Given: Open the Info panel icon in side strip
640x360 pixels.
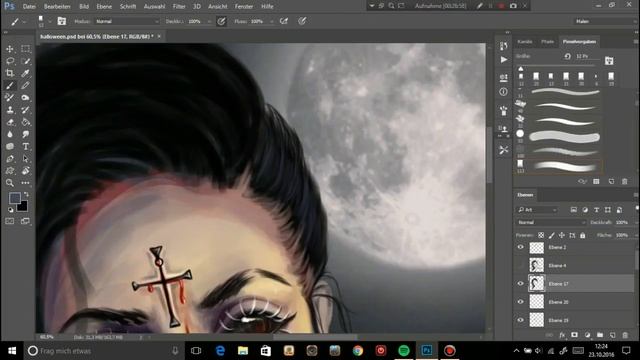Looking at the screenshot, I should 504,92.
